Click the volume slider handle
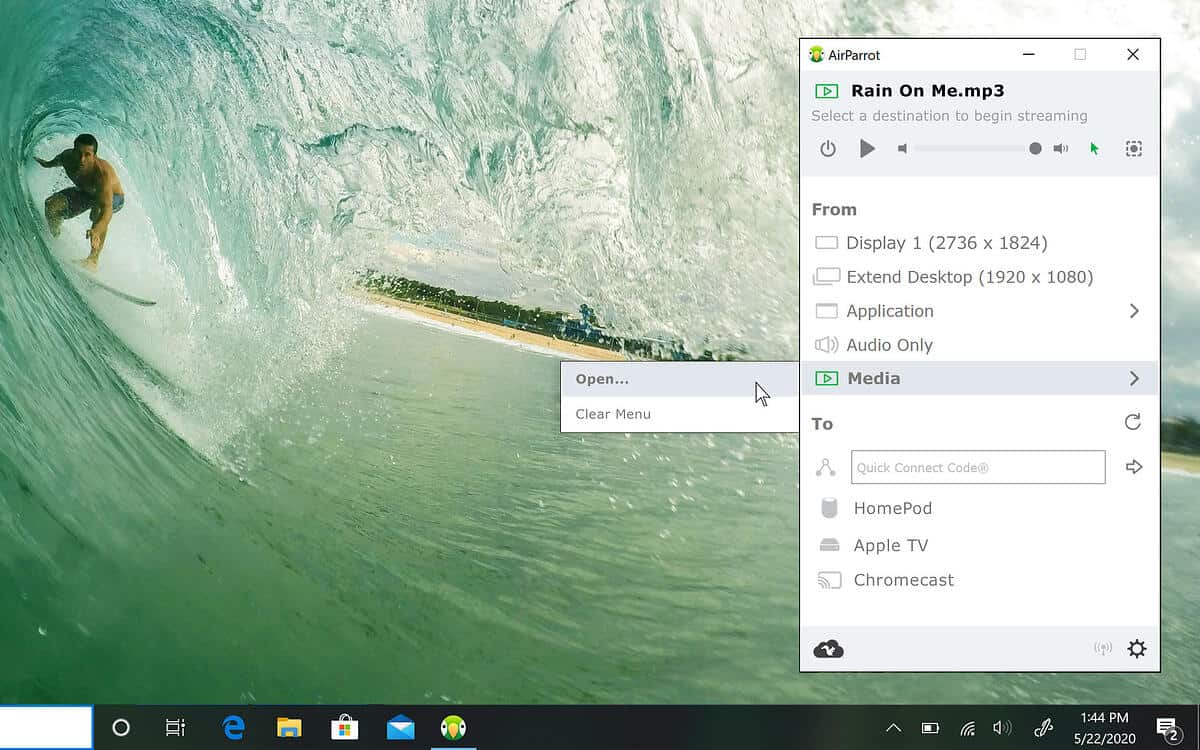Viewport: 1200px width, 750px height. pyautogui.click(x=1035, y=149)
